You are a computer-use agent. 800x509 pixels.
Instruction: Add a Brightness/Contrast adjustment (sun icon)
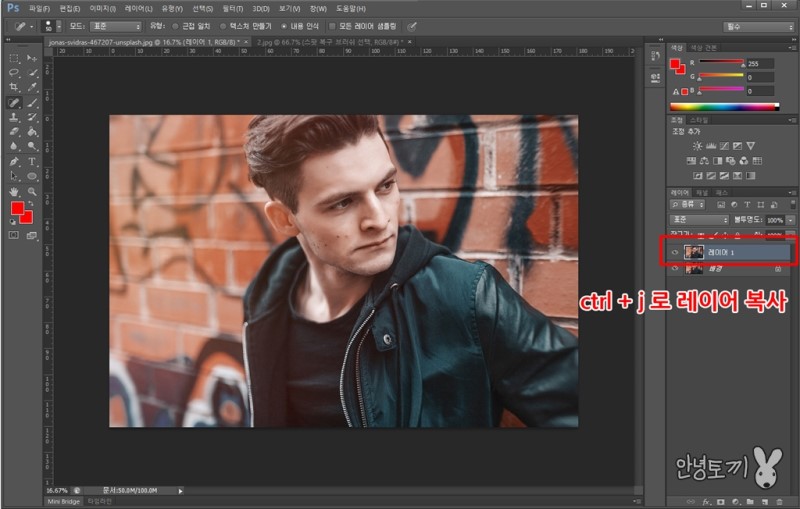point(697,146)
